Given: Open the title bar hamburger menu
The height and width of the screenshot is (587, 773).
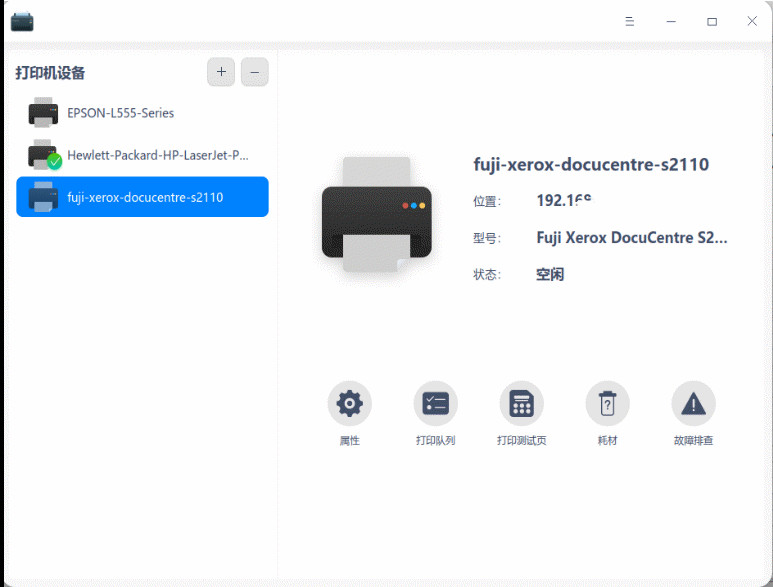Looking at the screenshot, I should (630, 21).
